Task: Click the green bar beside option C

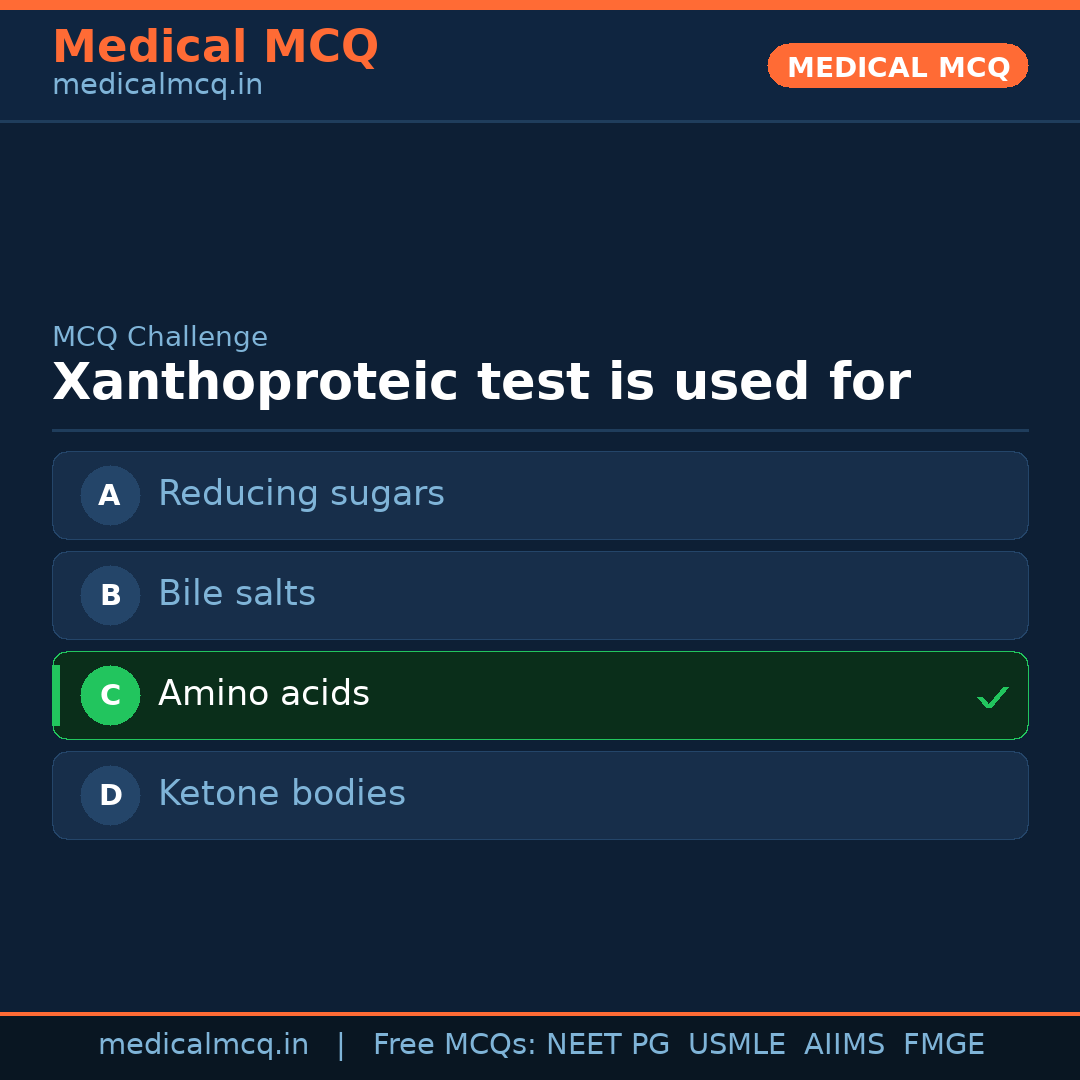Action: click(56, 695)
